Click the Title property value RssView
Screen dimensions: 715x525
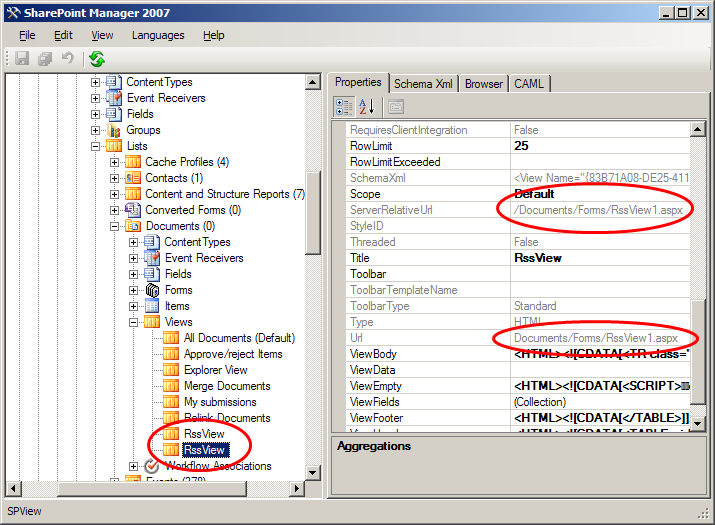point(538,258)
